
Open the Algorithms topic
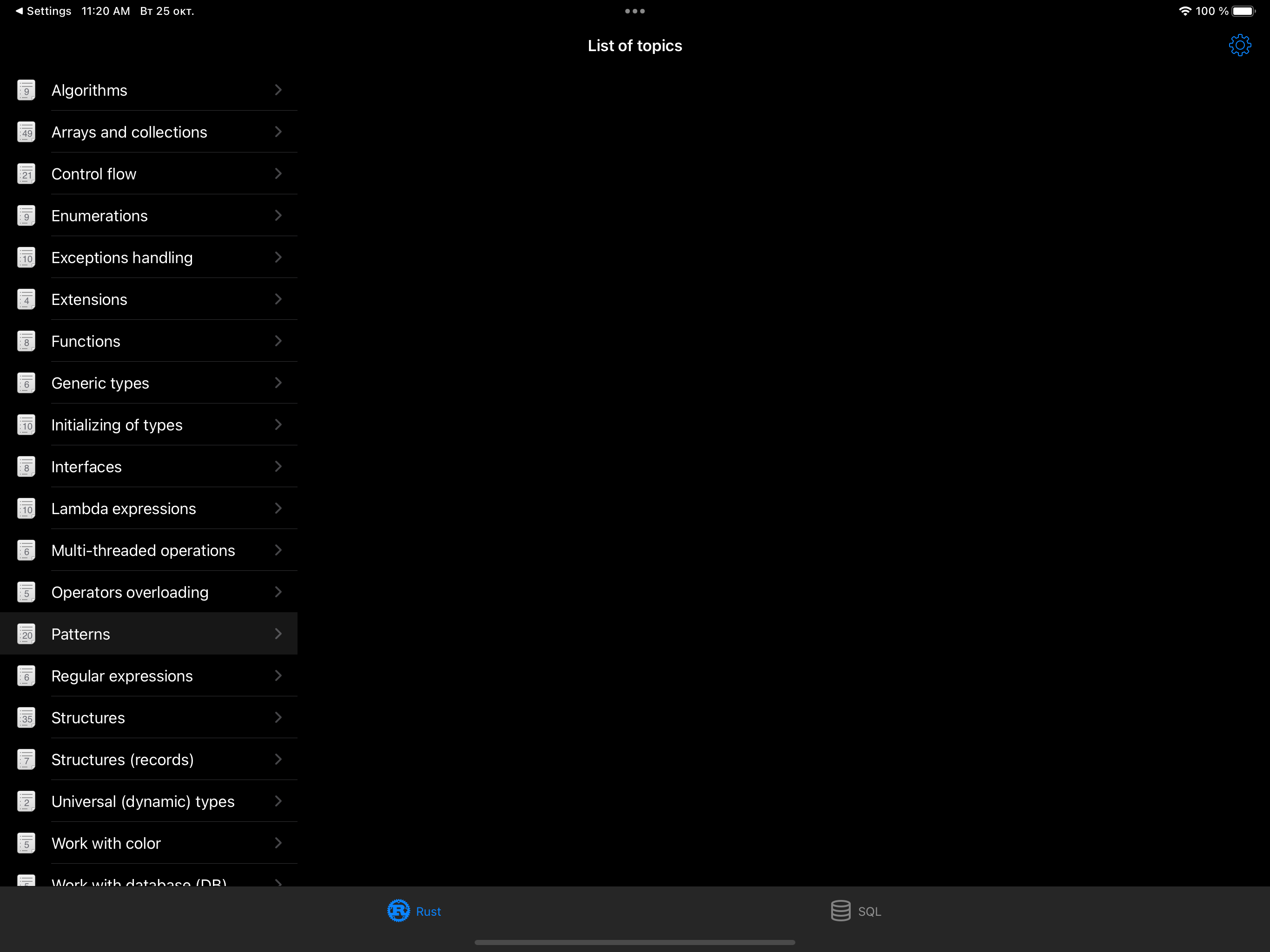coord(149,90)
